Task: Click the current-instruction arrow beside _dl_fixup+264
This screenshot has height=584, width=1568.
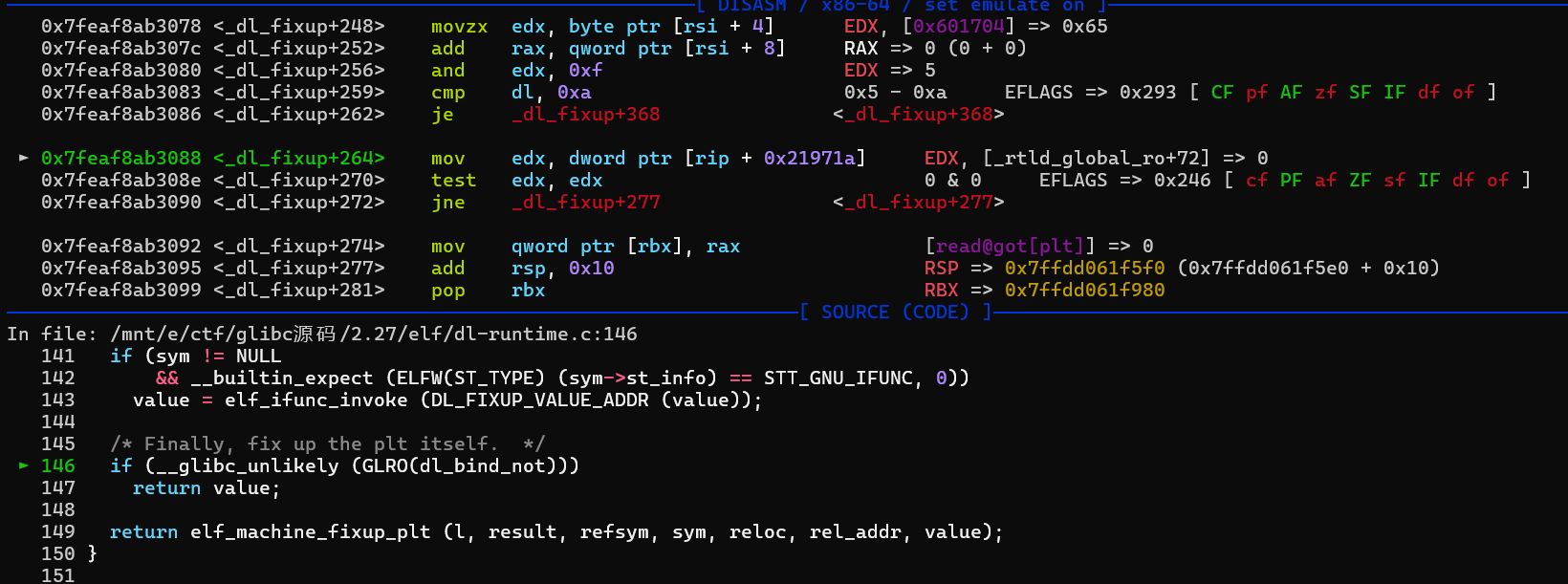Action: pyautogui.click(x=24, y=158)
